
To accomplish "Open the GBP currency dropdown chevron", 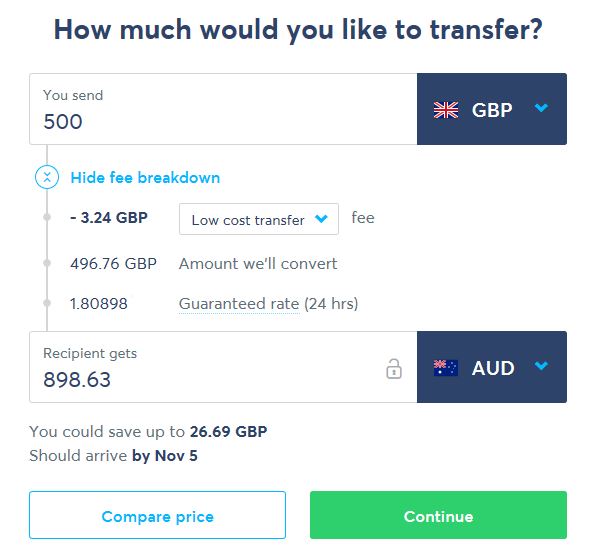I will 541,108.
